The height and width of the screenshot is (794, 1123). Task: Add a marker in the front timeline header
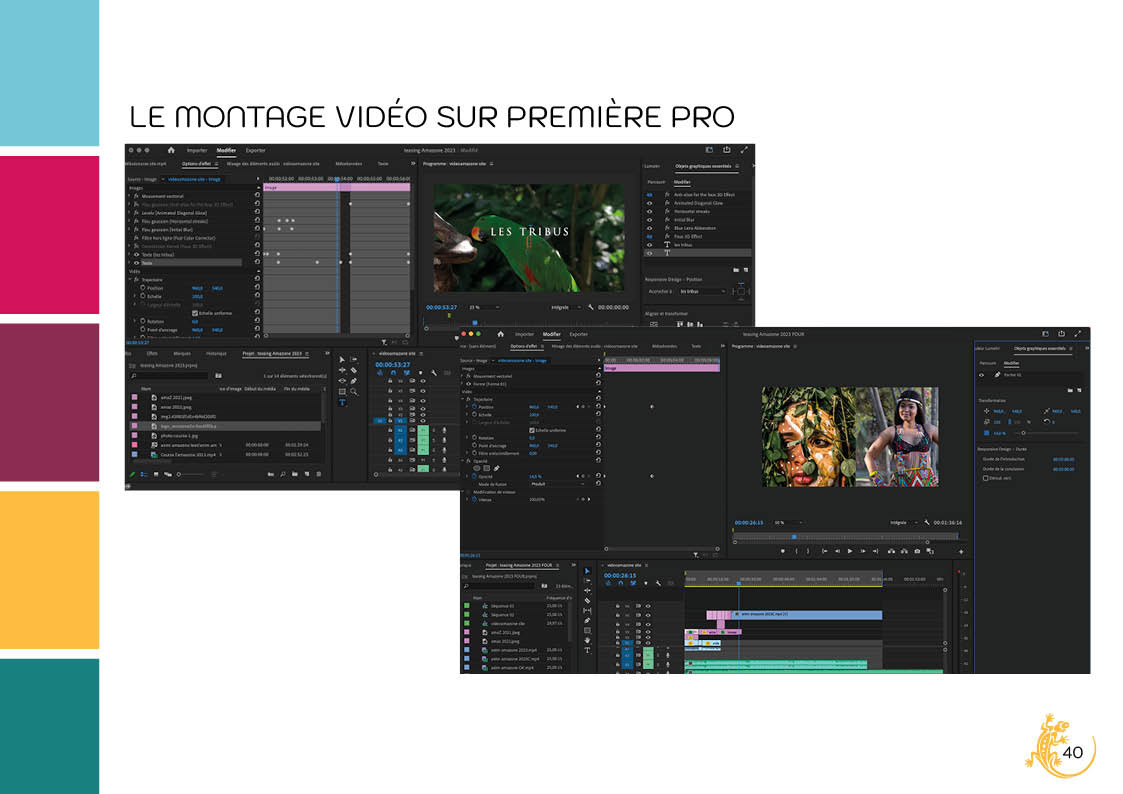point(645,584)
